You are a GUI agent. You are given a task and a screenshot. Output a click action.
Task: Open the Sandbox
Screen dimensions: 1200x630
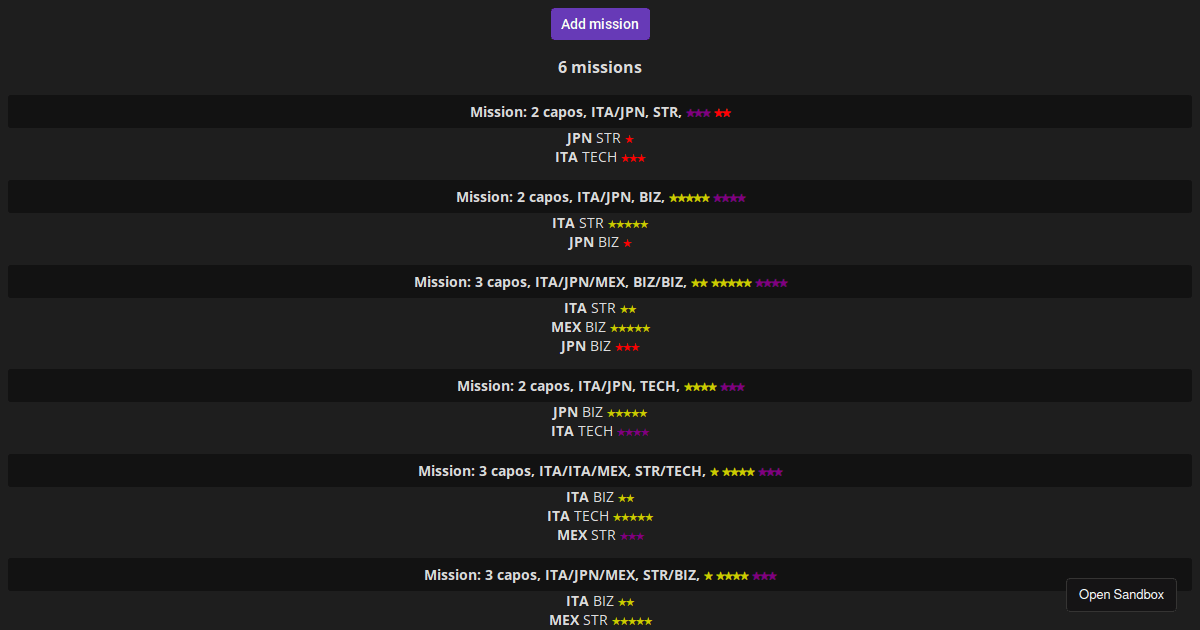1121,594
